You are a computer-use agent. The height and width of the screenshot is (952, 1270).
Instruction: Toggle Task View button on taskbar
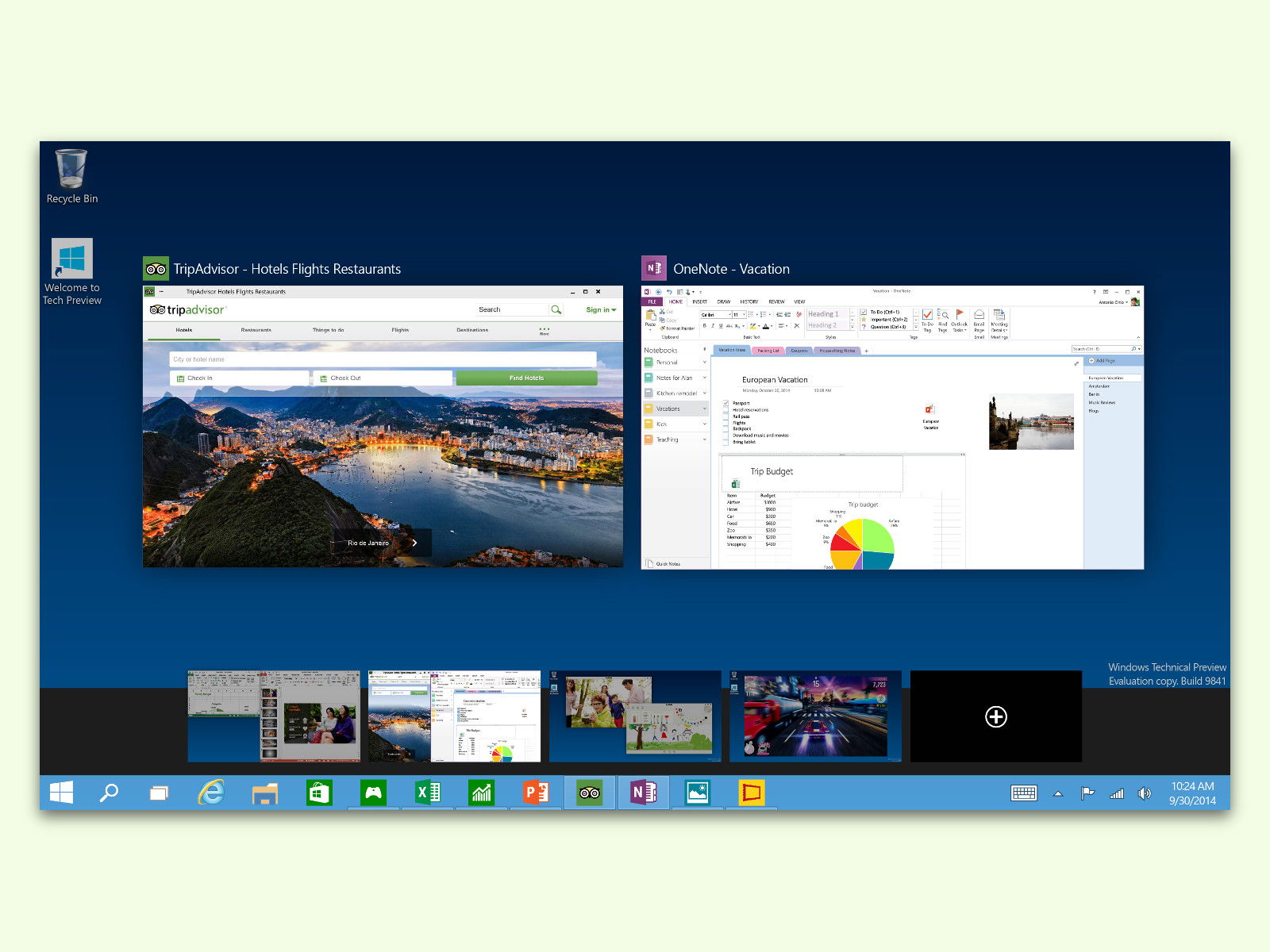(x=159, y=793)
